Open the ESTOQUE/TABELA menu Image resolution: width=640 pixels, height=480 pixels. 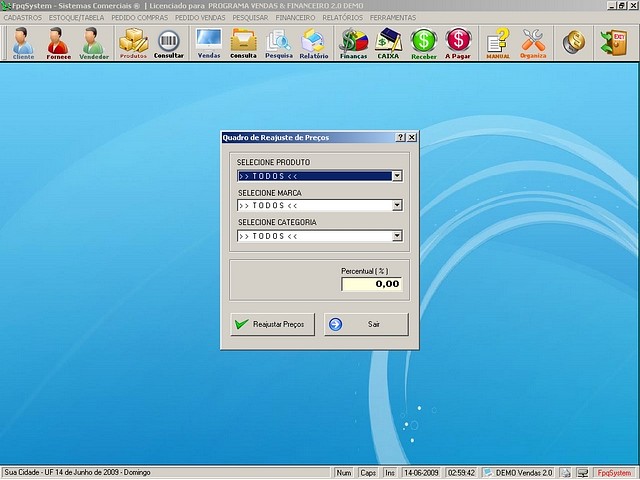tap(77, 18)
